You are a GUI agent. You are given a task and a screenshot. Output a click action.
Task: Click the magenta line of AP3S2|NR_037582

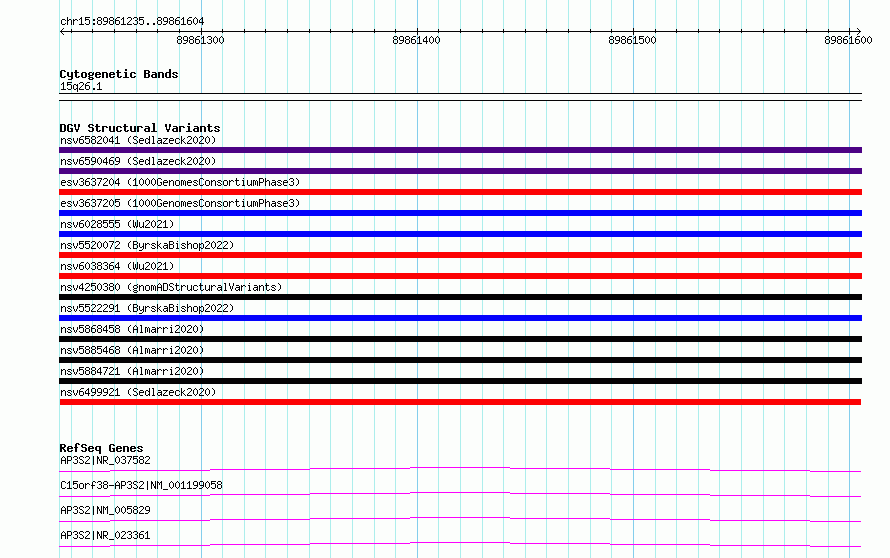[x=460, y=469]
